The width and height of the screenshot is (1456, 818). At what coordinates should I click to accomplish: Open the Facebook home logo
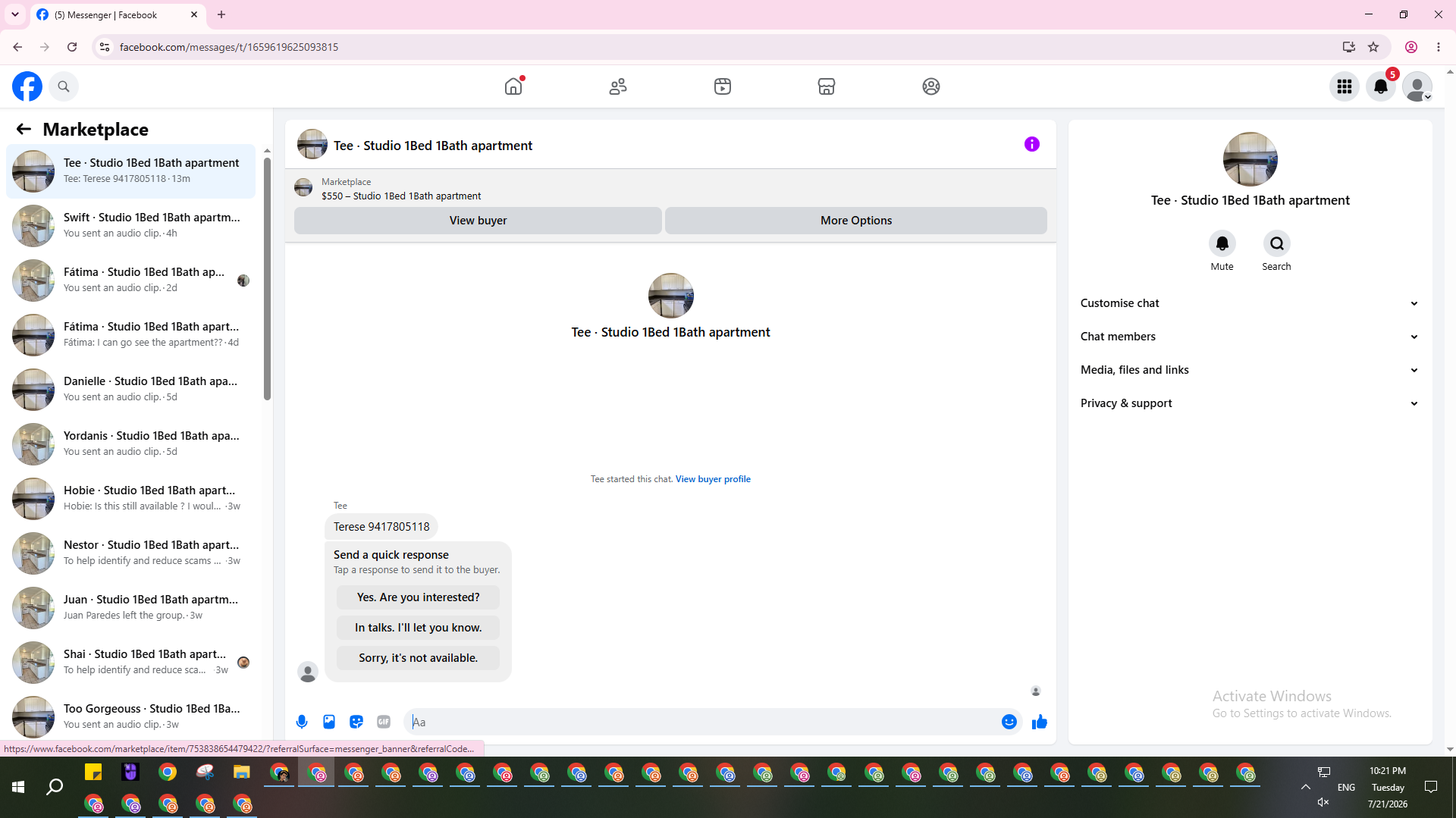pos(27,86)
